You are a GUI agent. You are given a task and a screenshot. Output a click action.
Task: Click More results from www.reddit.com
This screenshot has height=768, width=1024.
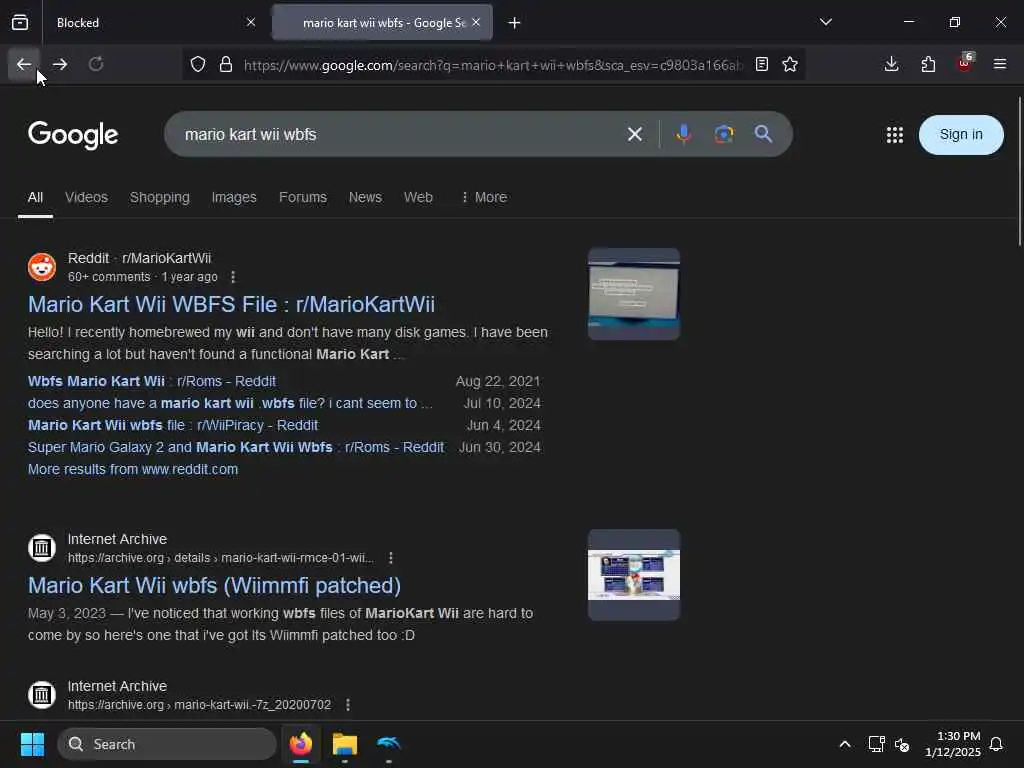pos(133,470)
